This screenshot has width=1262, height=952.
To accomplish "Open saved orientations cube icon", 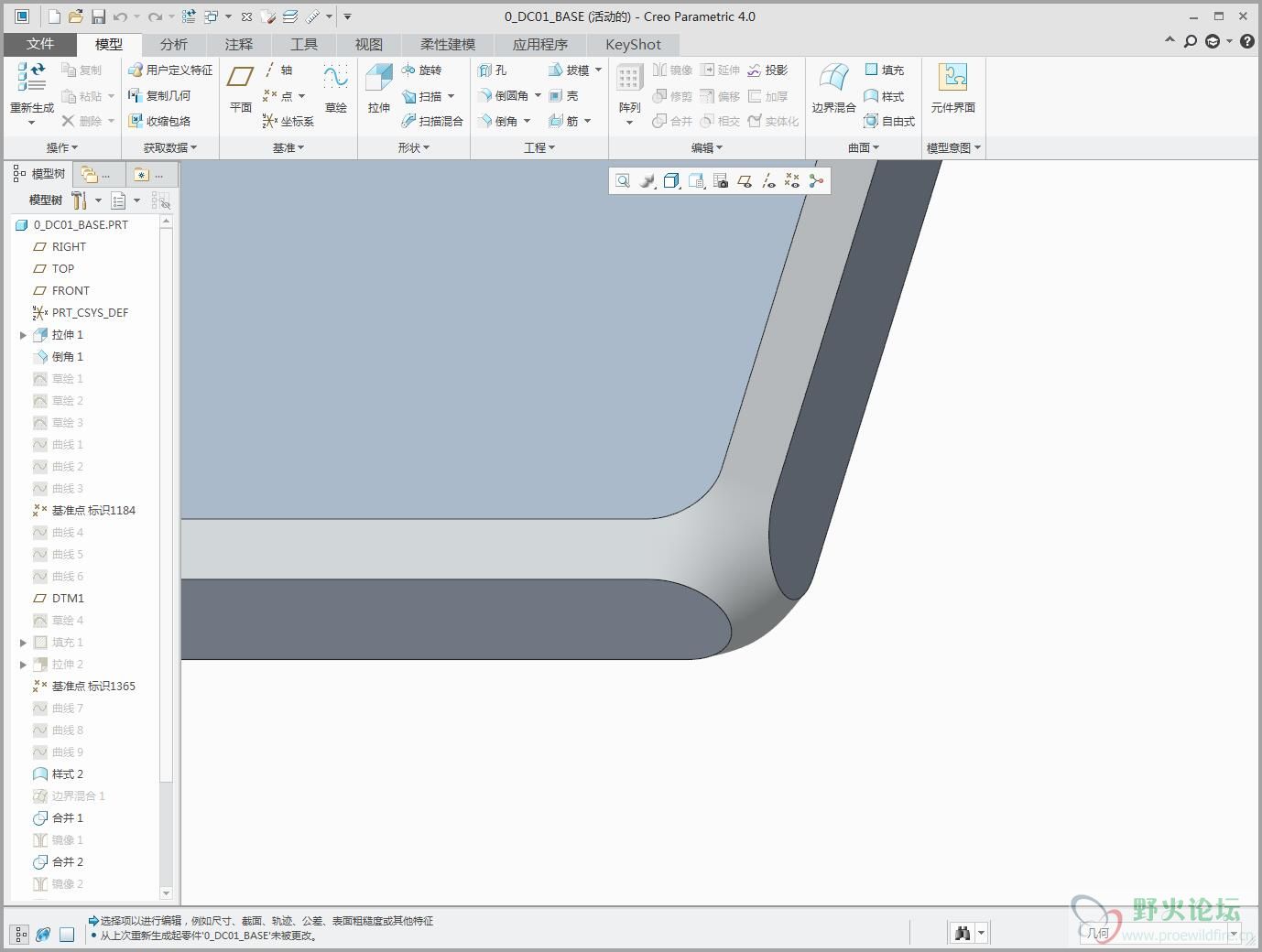I will pos(671,181).
